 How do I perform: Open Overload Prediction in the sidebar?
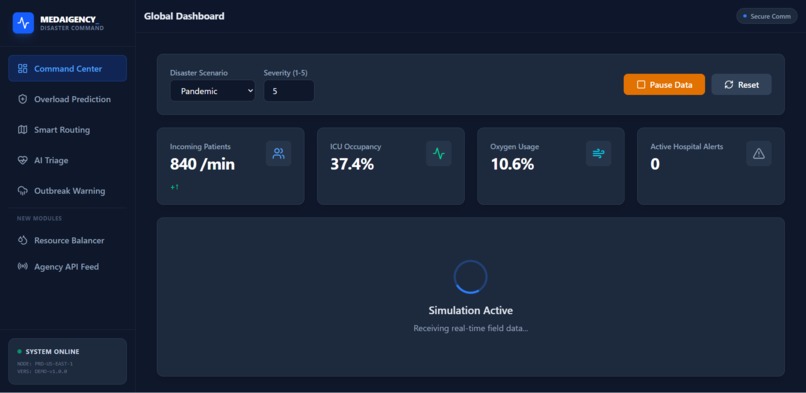[67, 99]
